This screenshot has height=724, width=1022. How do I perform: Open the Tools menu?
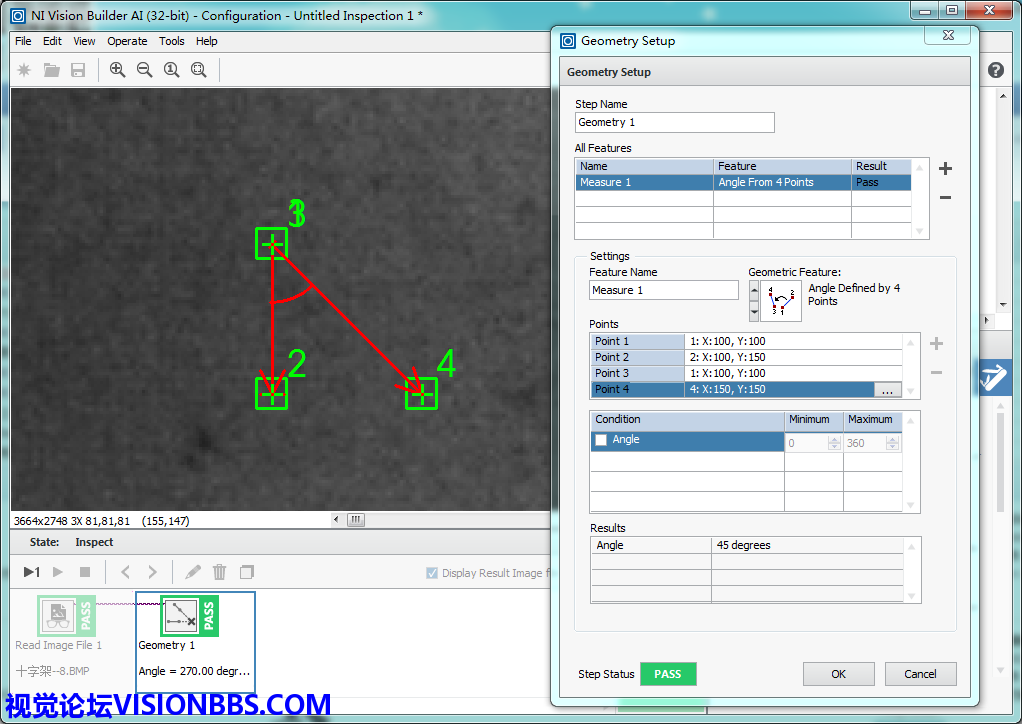point(171,41)
